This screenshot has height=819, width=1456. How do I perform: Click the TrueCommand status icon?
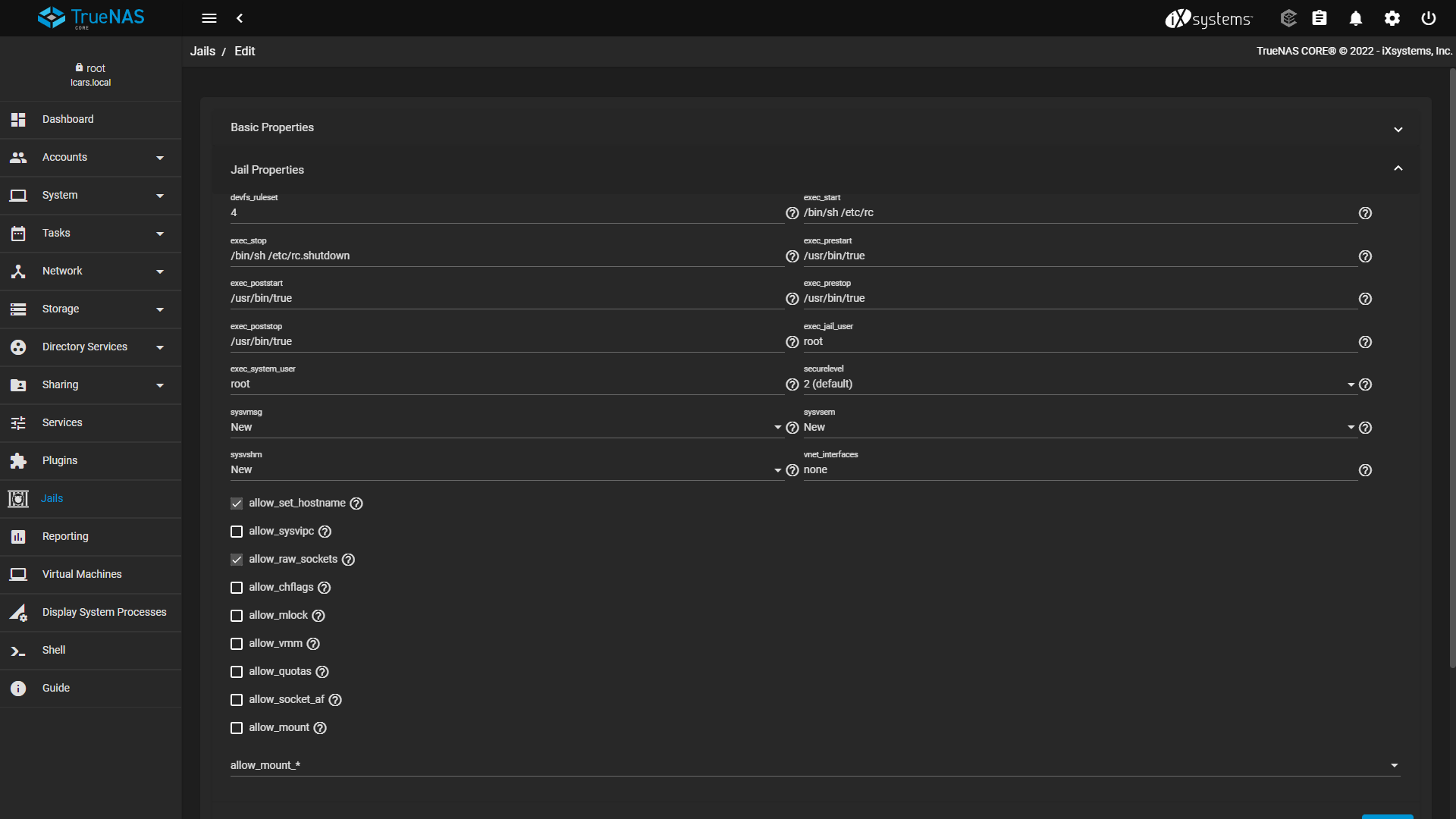pyautogui.click(x=1288, y=18)
